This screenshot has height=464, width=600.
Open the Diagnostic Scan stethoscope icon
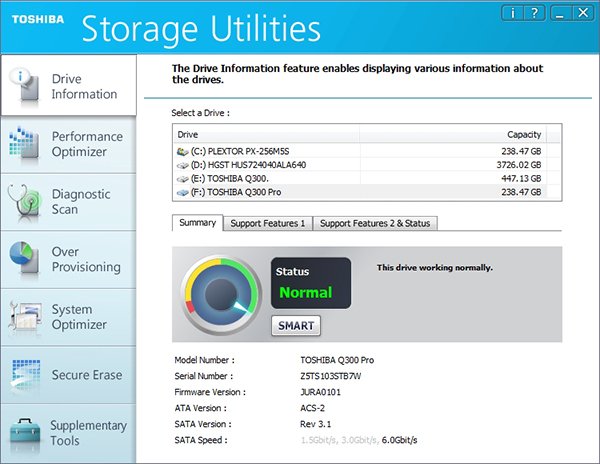pyautogui.click(x=24, y=203)
